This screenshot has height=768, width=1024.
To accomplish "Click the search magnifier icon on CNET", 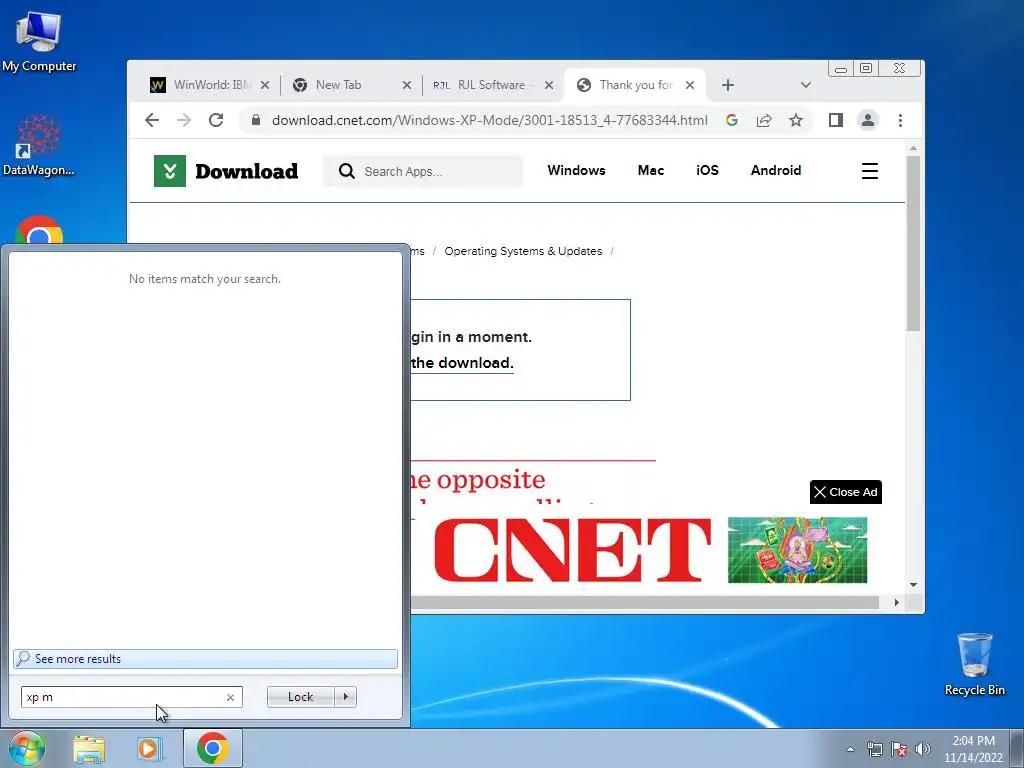I will click(346, 171).
